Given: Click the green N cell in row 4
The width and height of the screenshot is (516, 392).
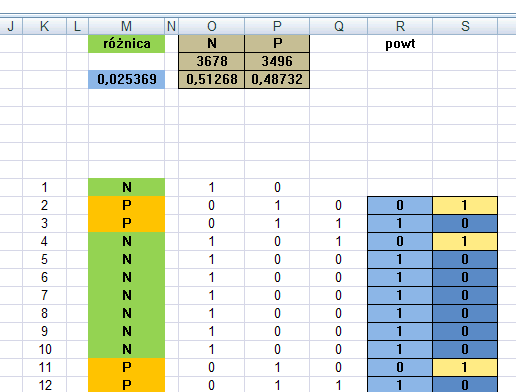Looking at the screenshot, I should click(x=127, y=241).
